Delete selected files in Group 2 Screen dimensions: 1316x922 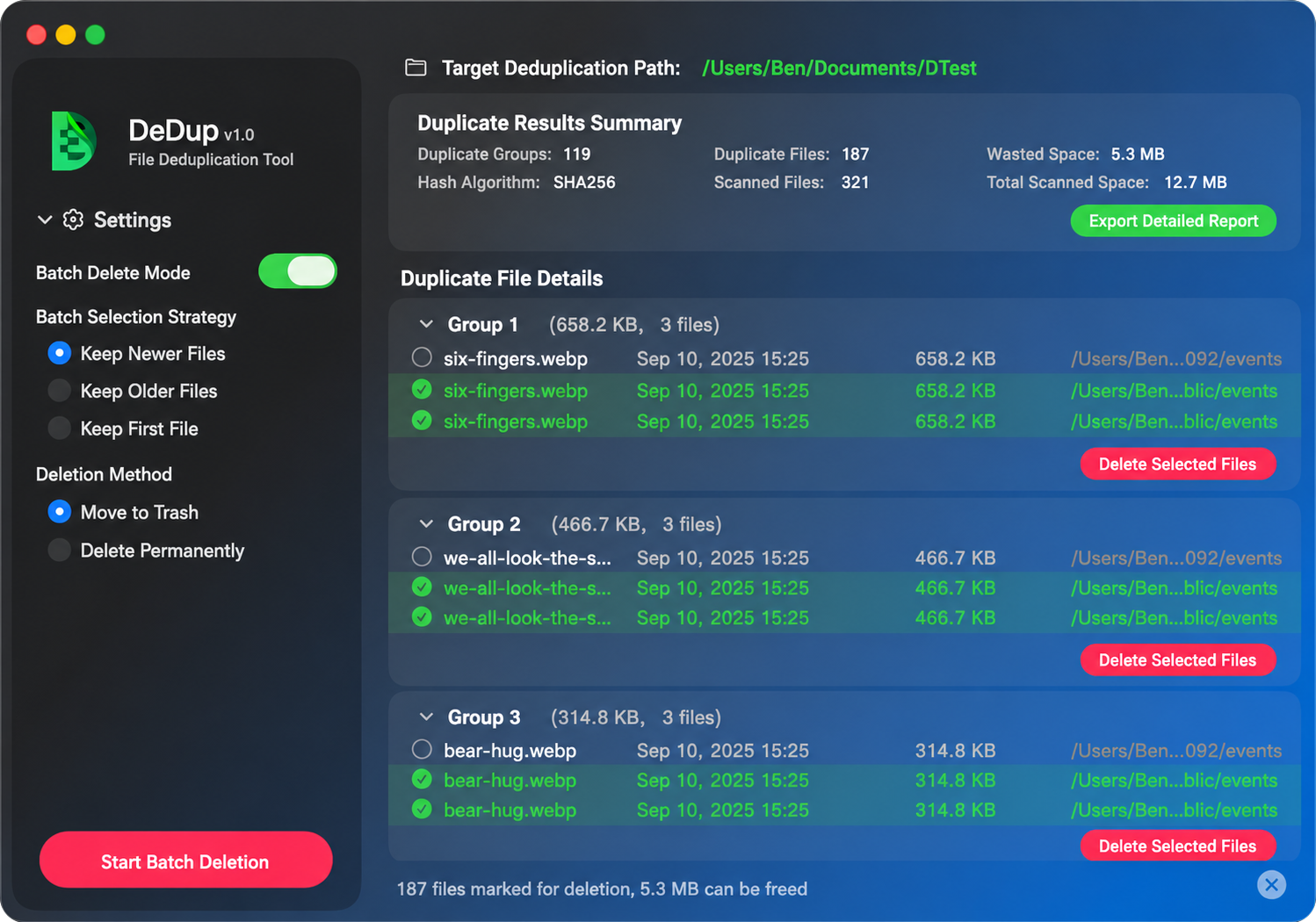1177,659
